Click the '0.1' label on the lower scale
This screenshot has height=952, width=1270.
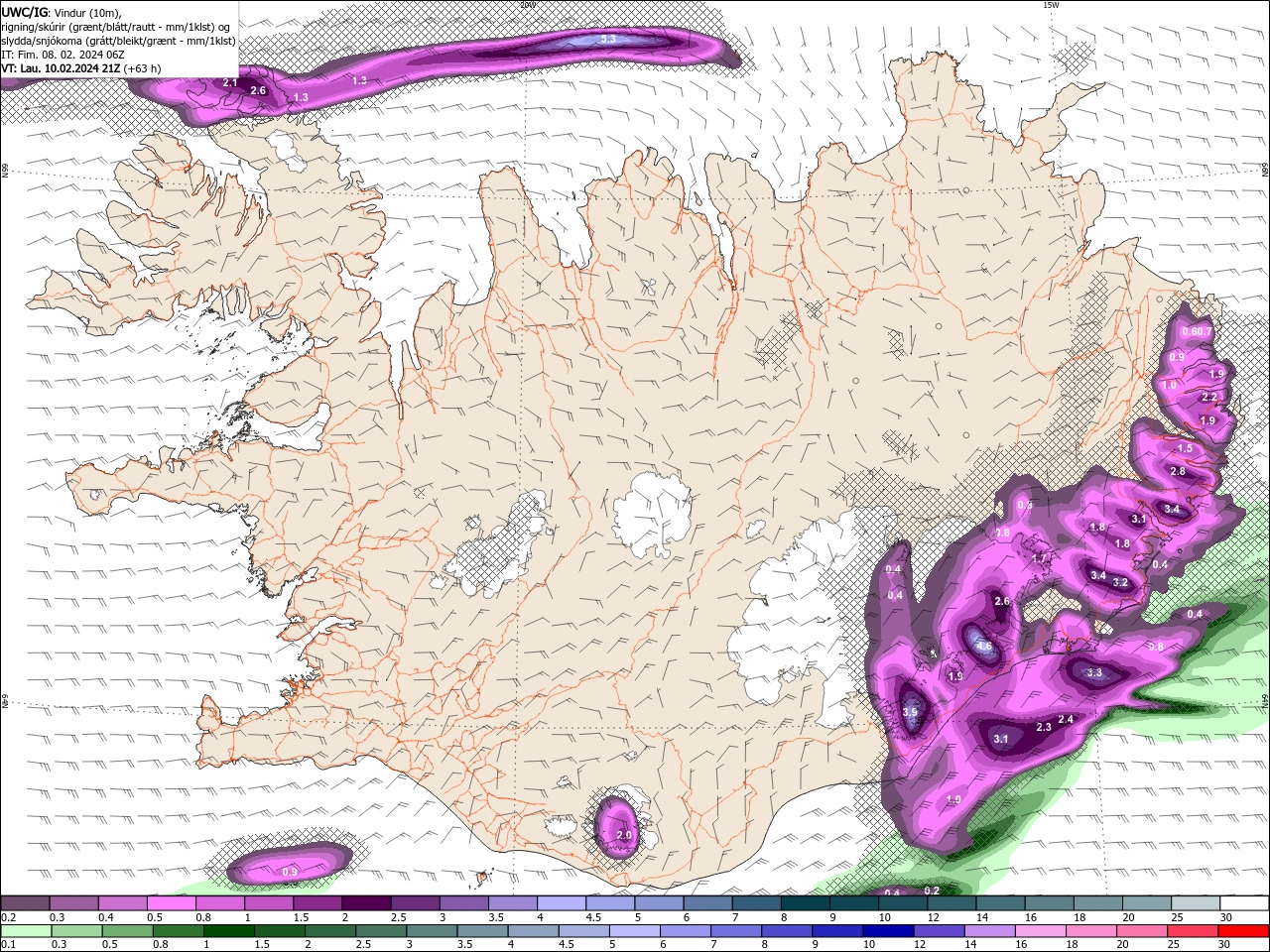pos(8,945)
